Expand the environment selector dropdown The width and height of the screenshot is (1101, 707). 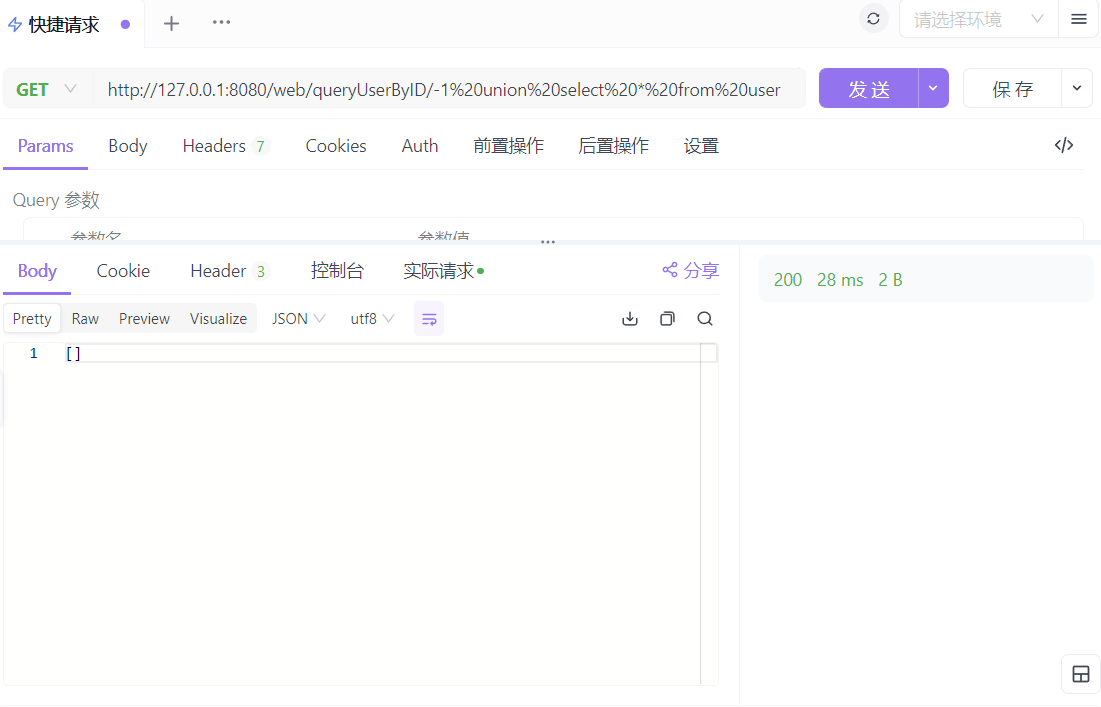coord(977,19)
